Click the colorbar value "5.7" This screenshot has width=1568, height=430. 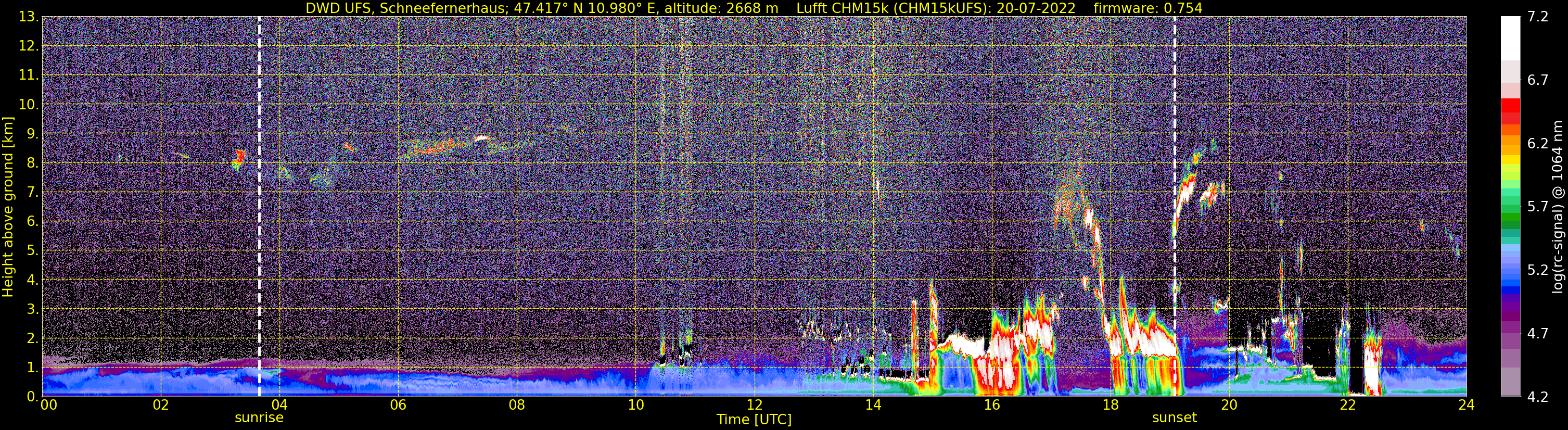1538,207
